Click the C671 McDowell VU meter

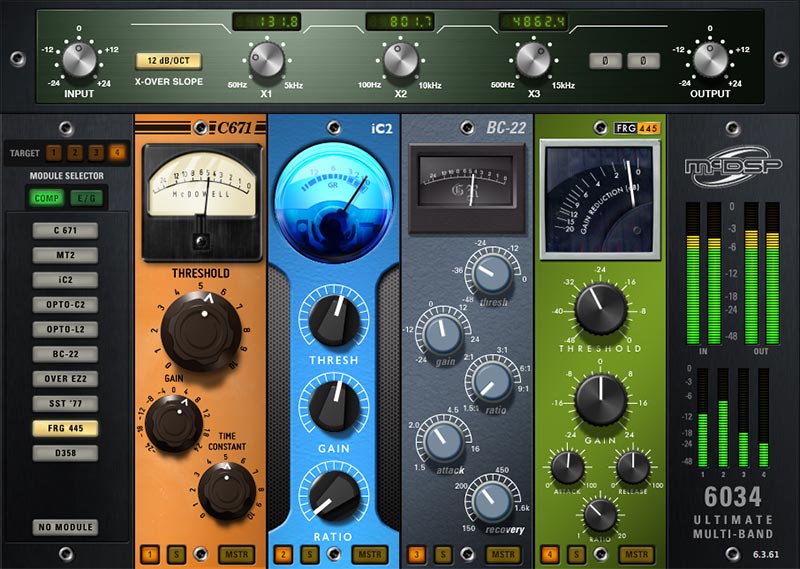(202, 203)
